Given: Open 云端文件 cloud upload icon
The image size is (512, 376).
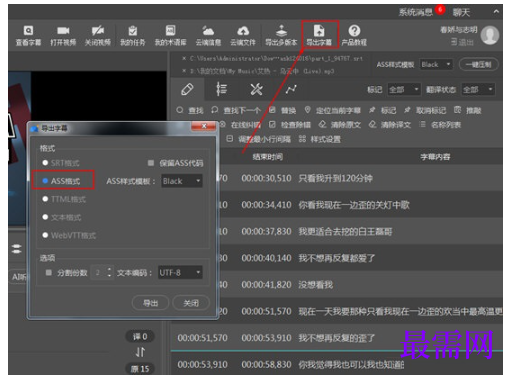Looking at the screenshot, I should pyautogui.click(x=243, y=35).
